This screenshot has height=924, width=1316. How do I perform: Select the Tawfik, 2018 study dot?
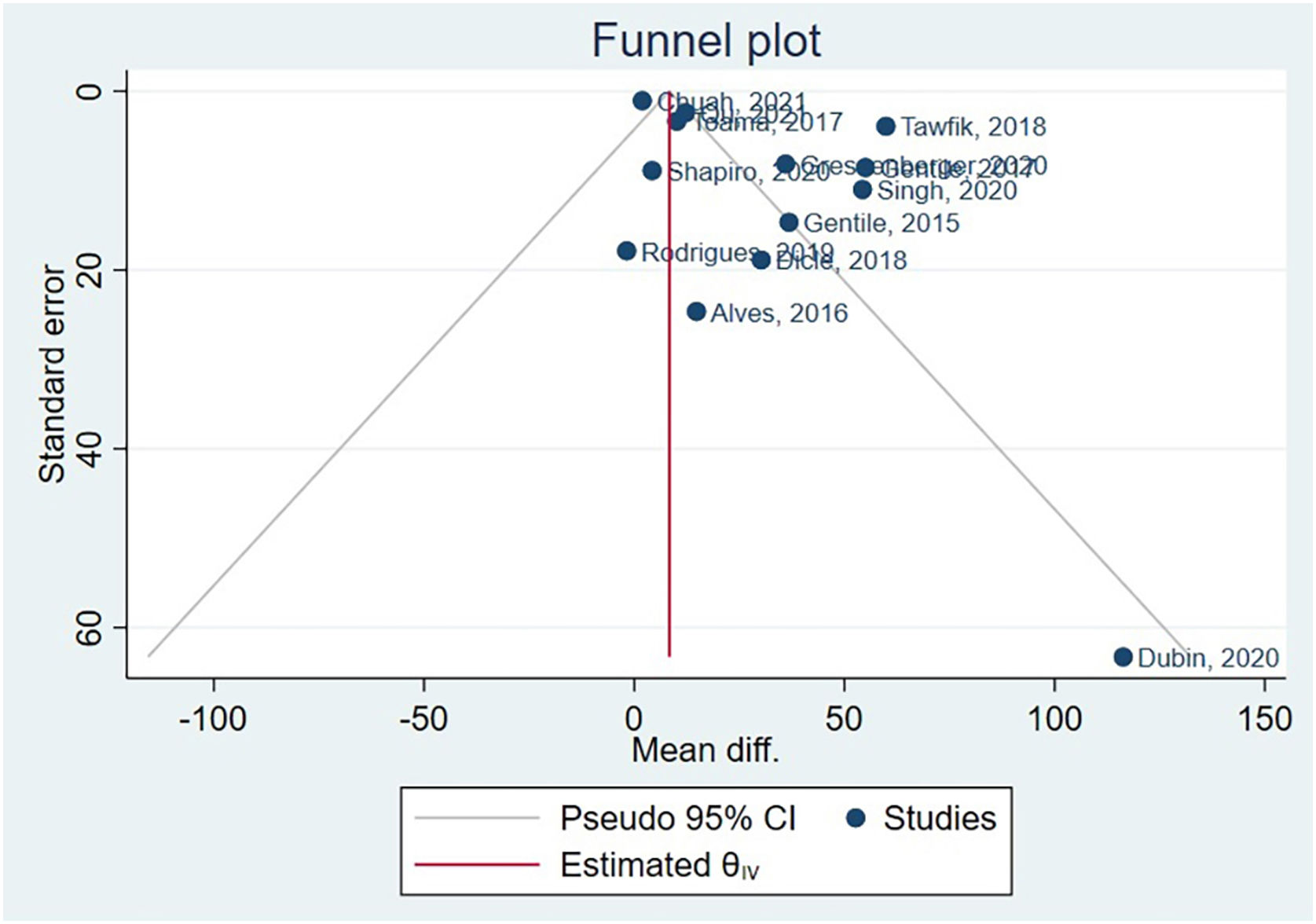885,126
